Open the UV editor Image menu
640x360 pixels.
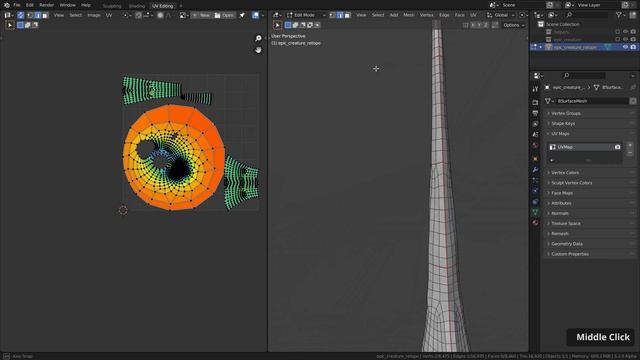[x=93, y=15]
